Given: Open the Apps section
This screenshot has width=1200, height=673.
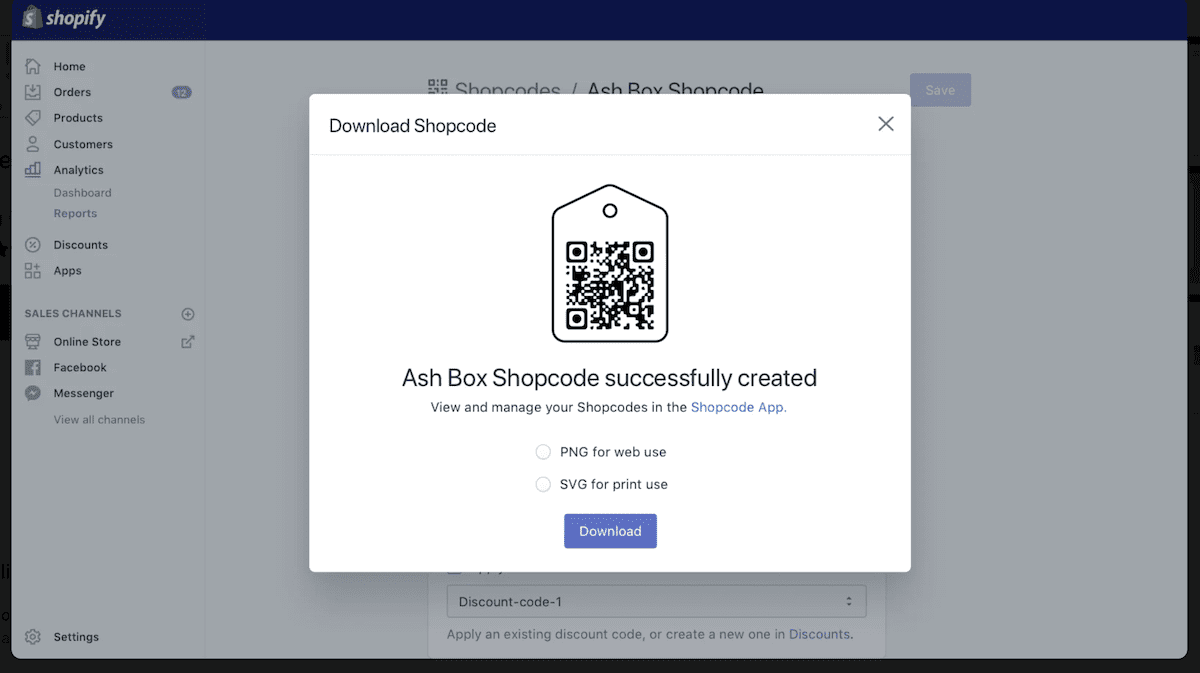Looking at the screenshot, I should pos(67,270).
